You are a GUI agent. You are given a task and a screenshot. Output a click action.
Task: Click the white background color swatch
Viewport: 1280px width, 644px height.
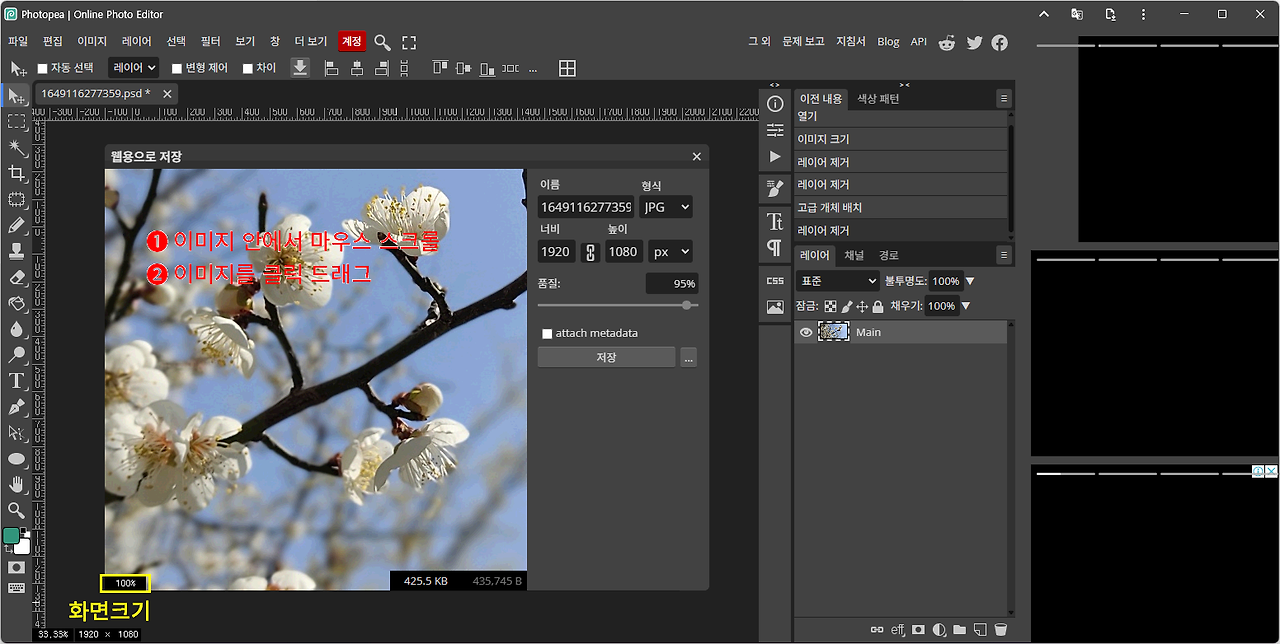point(23,546)
